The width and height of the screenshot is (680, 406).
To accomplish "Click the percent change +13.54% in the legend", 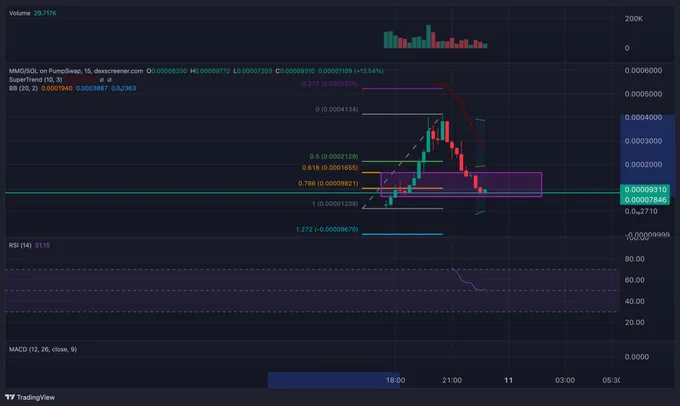I will coord(369,71).
